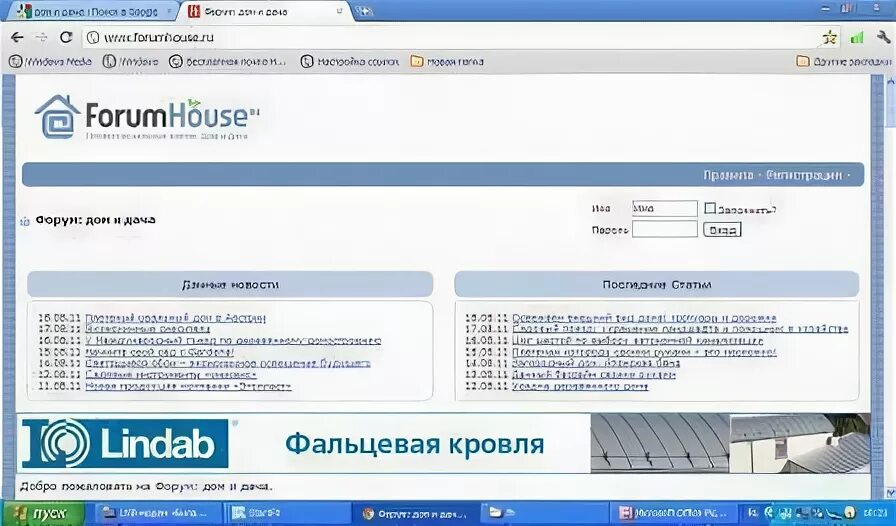896x526 pixels.
Task: Open the Lindab Фальцевая кровля banner
Action: pos(443,444)
